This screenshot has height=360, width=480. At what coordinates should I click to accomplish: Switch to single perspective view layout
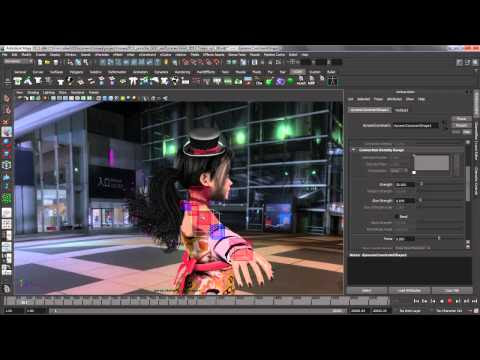(x=6, y=212)
